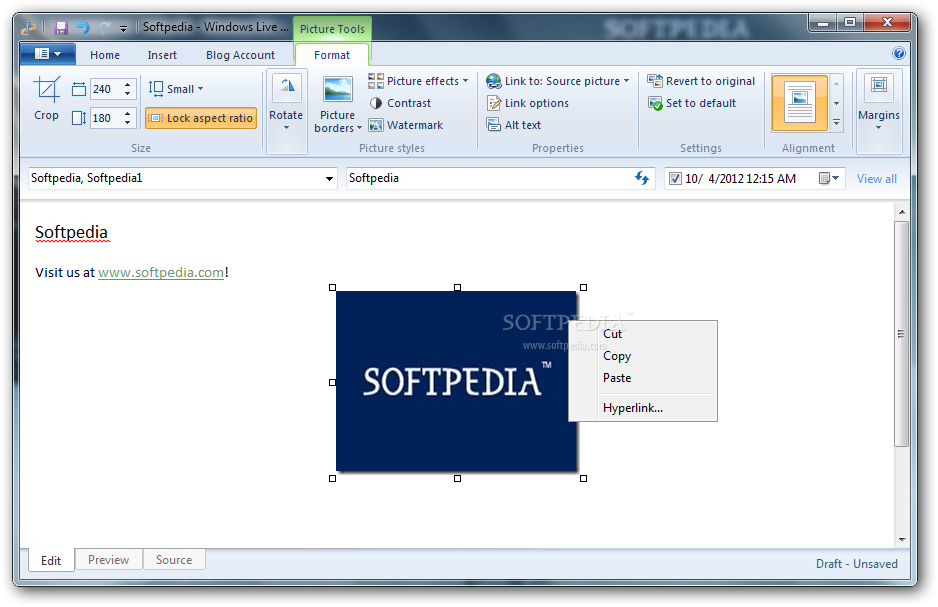The width and height of the screenshot is (938, 607).
Task: Select the Crop tool
Action: [x=46, y=99]
